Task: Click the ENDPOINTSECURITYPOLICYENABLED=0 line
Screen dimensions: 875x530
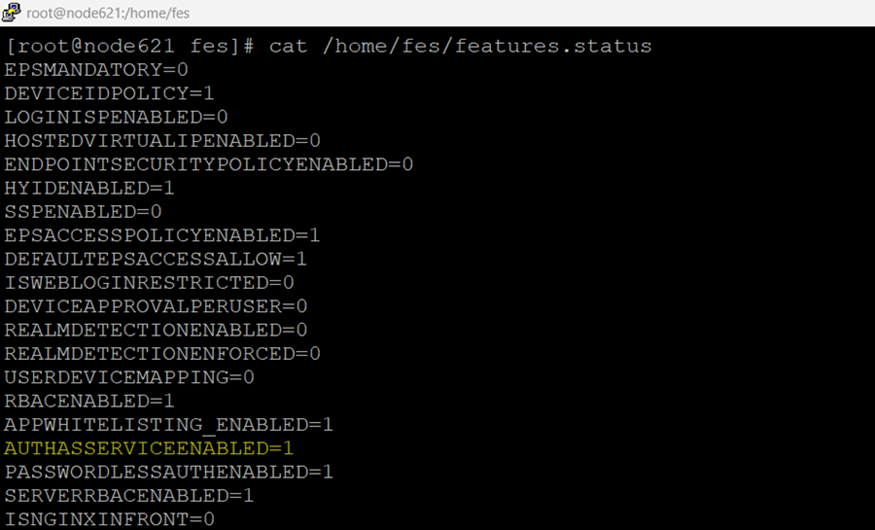Action: [x=208, y=164]
